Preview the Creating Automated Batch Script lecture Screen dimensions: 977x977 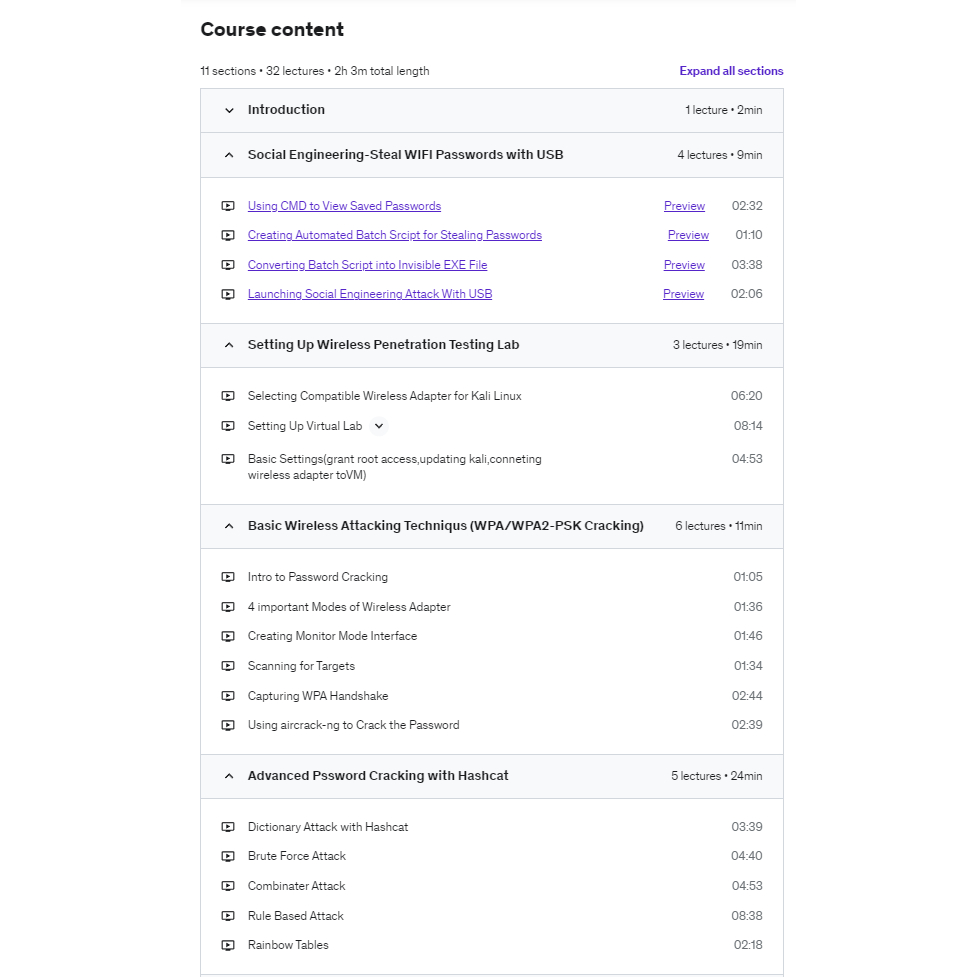[x=688, y=235]
